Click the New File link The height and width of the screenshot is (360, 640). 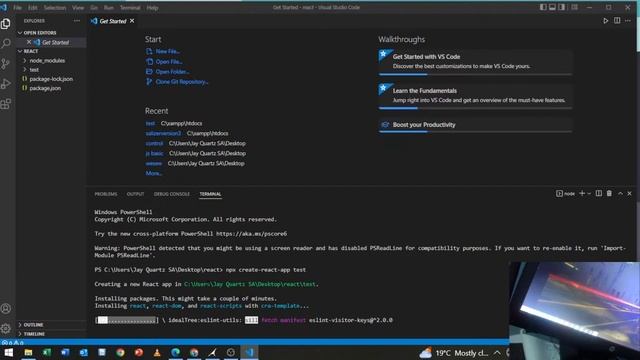coord(167,51)
